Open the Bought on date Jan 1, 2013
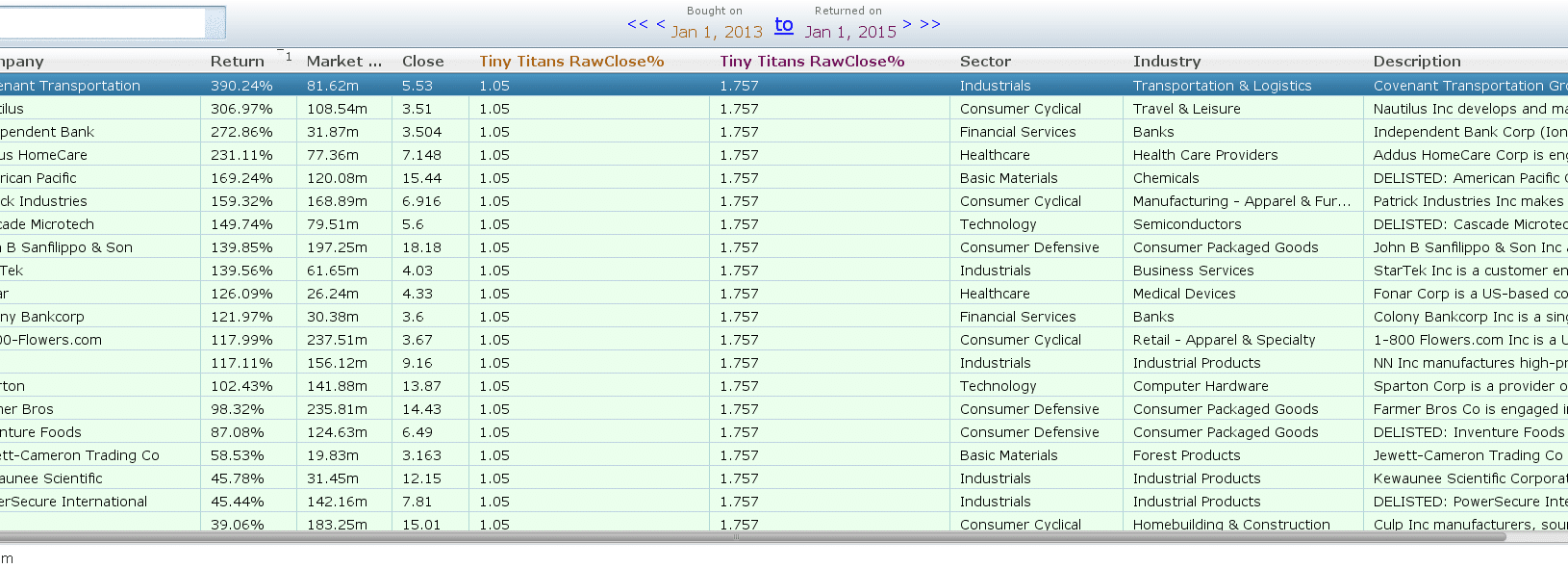 tap(717, 32)
